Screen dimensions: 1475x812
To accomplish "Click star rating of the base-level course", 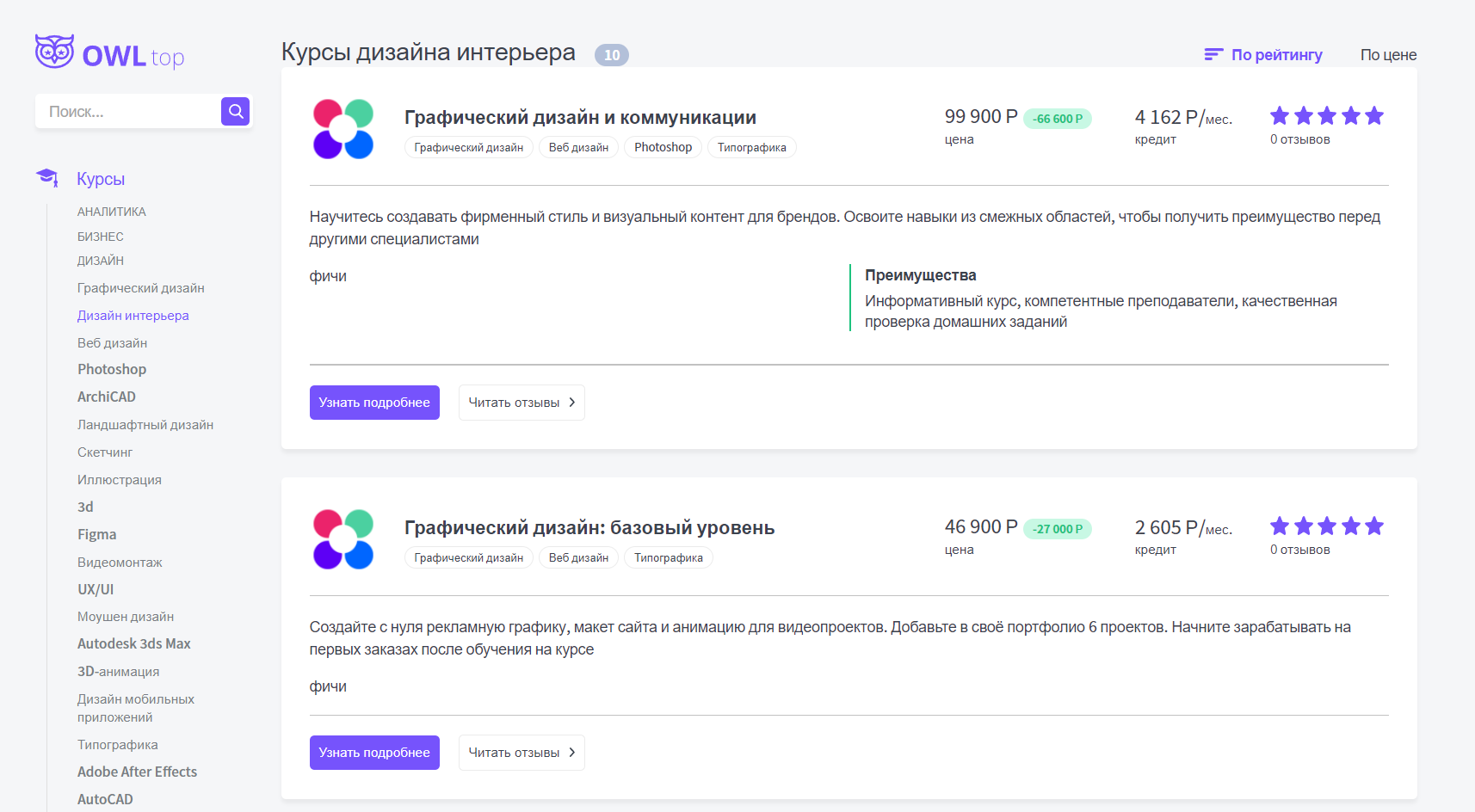I will 1326,526.
